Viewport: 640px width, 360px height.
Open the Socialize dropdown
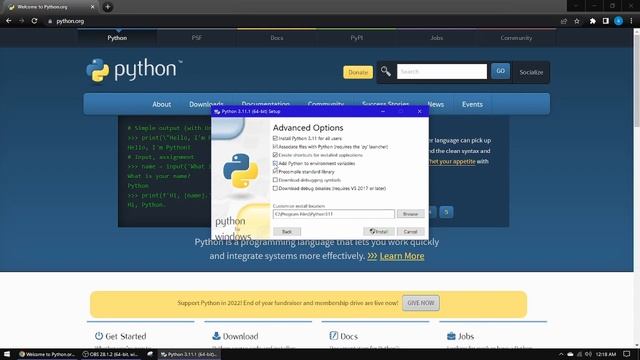(x=531, y=72)
